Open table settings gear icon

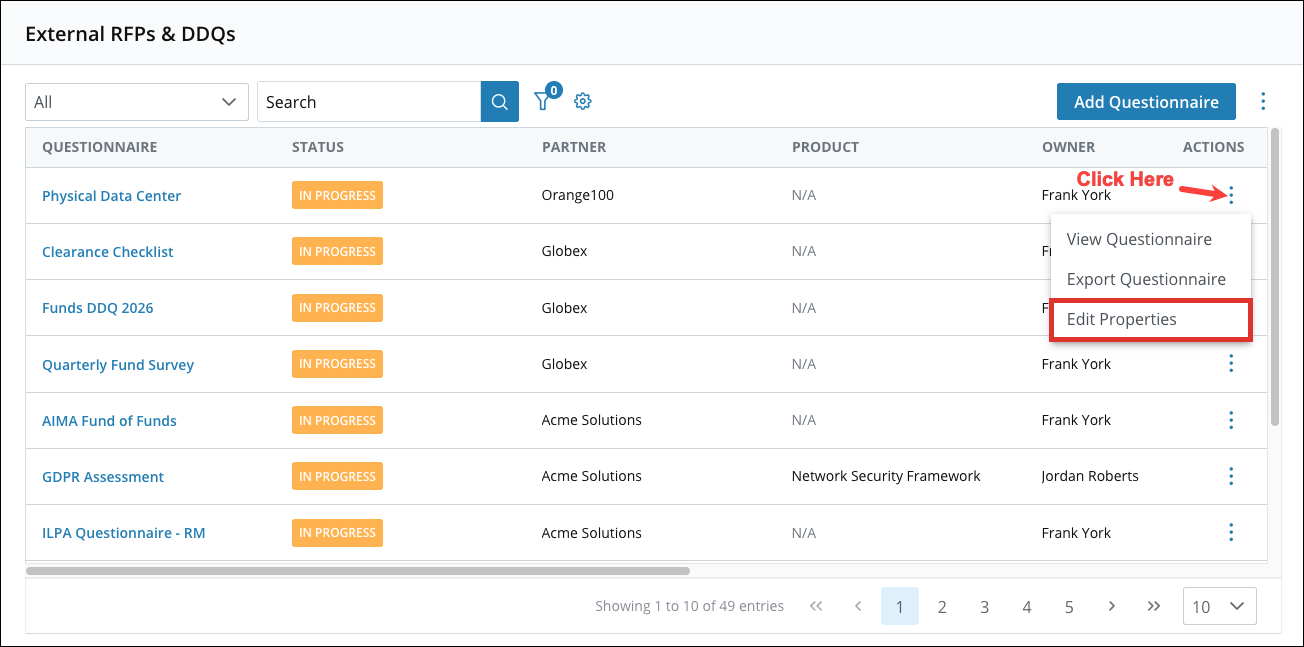[x=583, y=101]
